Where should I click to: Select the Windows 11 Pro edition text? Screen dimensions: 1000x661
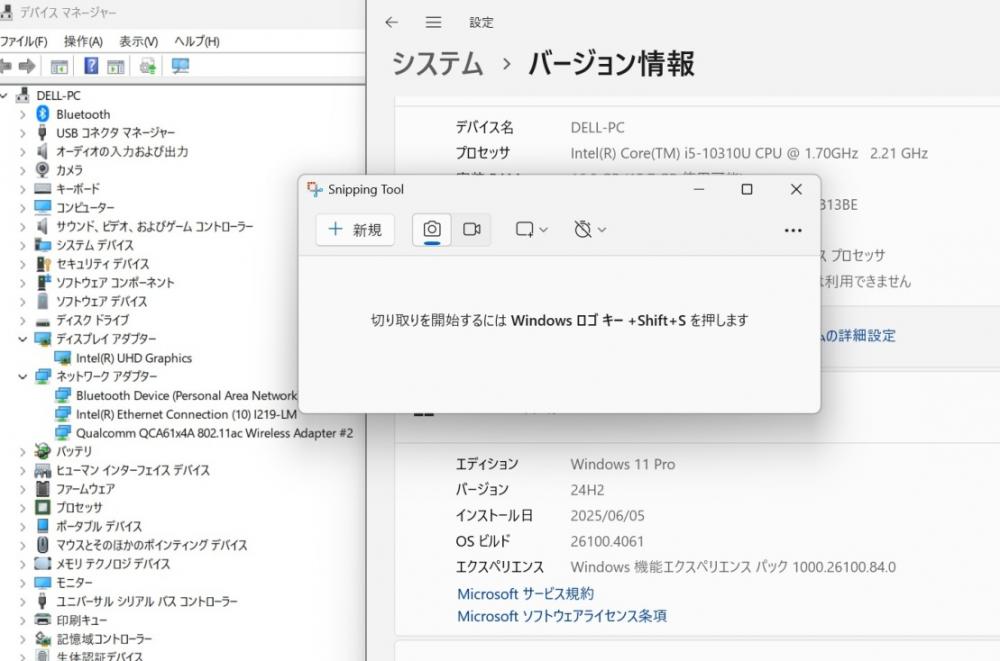coord(622,464)
